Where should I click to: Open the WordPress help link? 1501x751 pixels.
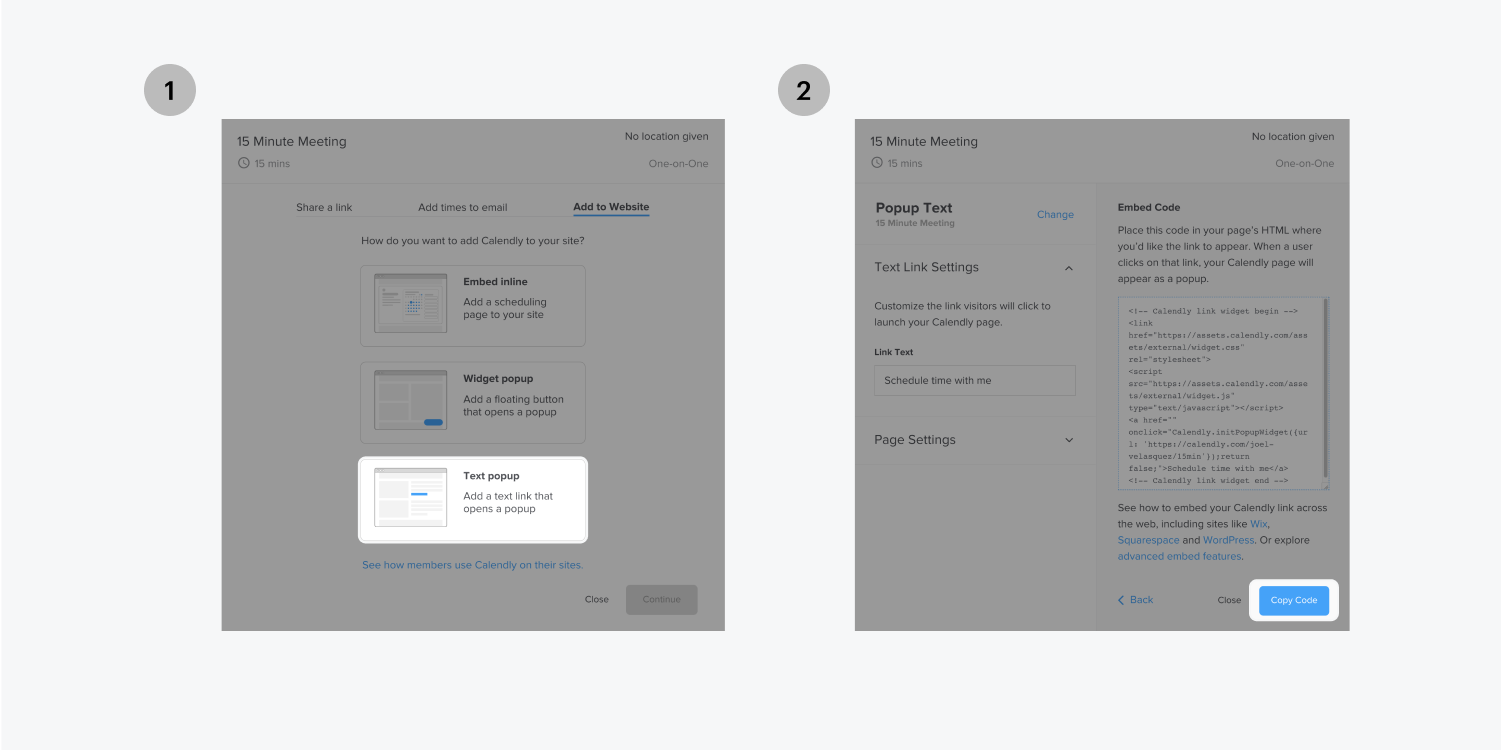point(1227,540)
